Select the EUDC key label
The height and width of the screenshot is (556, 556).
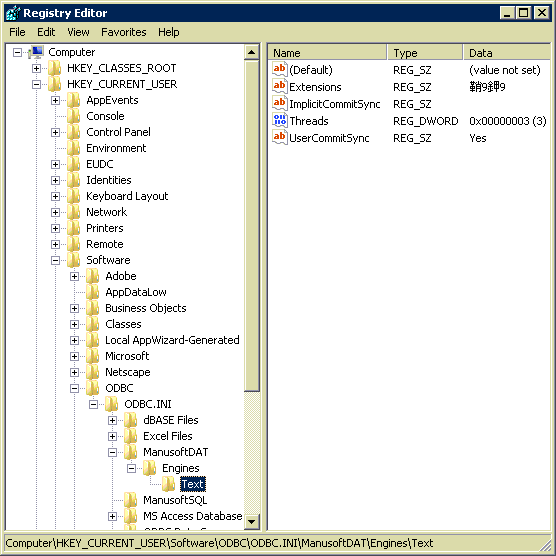tap(100, 164)
